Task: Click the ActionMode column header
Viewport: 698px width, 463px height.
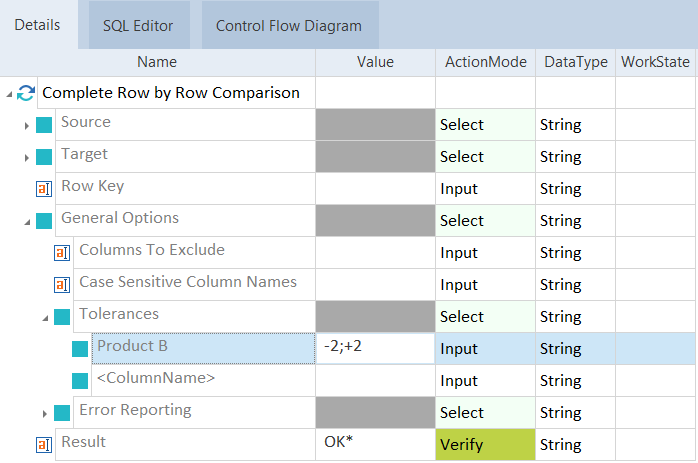Action: (x=486, y=62)
